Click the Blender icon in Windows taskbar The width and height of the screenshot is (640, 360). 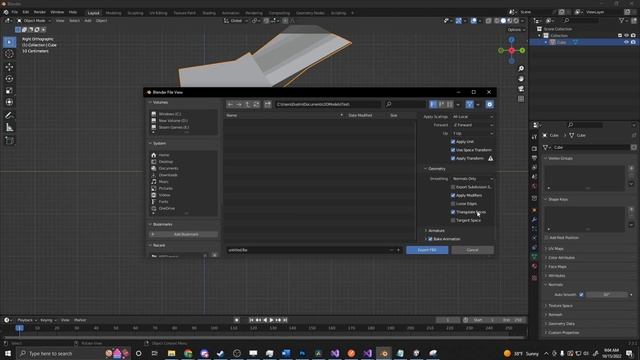[x=384, y=353]
